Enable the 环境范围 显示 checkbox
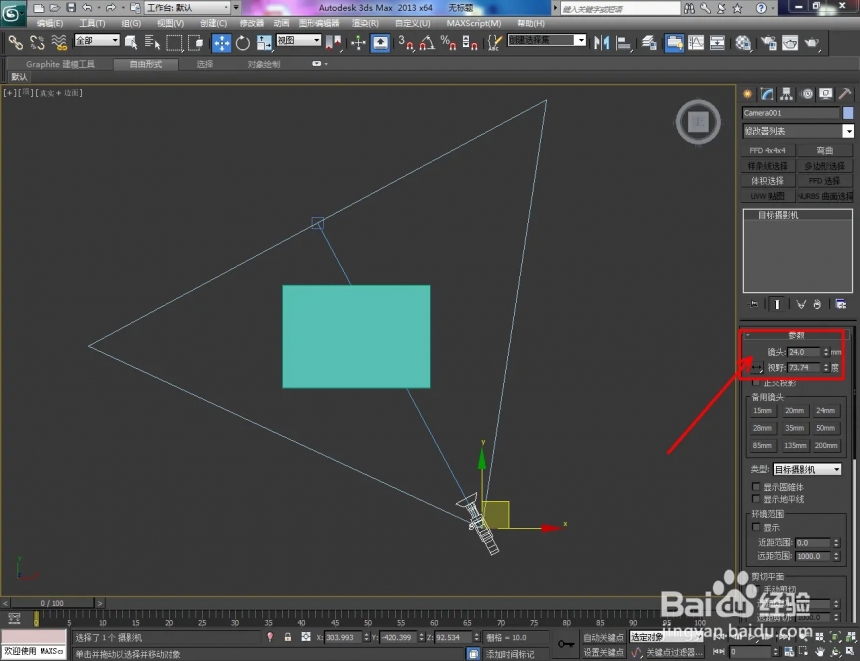Viewport: 860px width, 661px height. [x=756, y=527]
